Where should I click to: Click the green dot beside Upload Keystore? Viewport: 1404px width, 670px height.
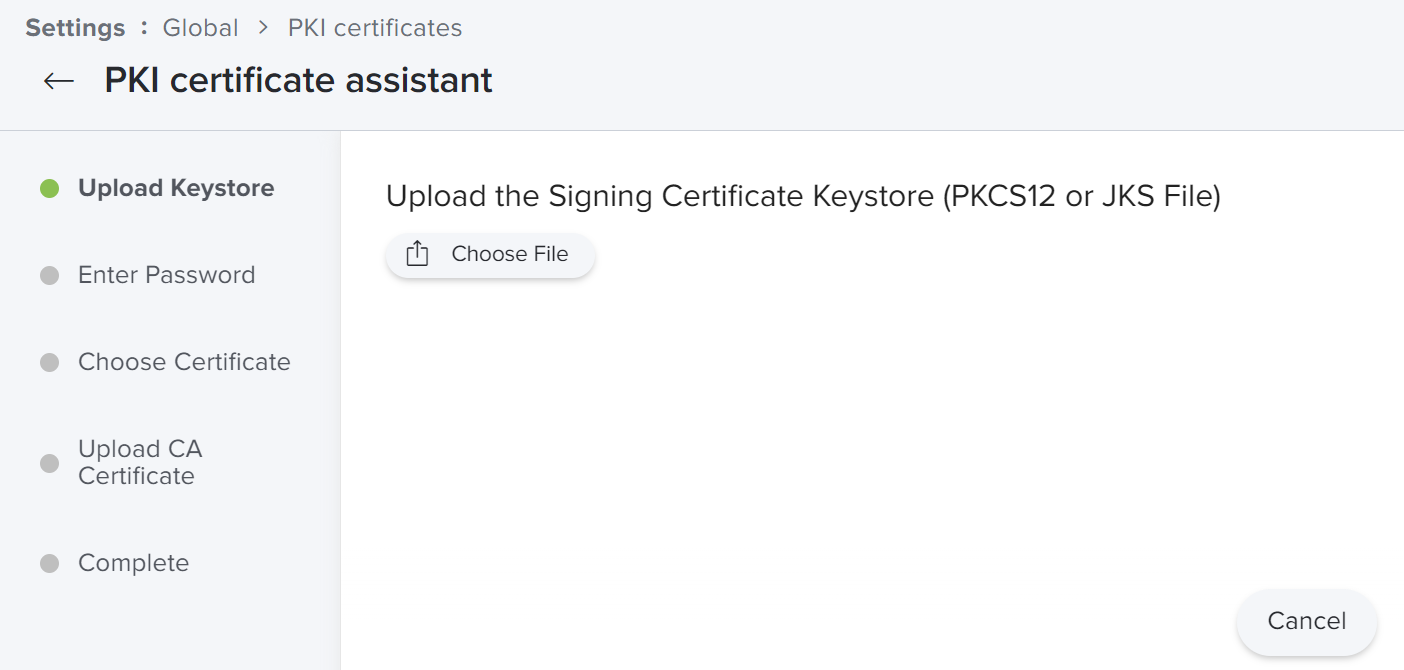49,188
